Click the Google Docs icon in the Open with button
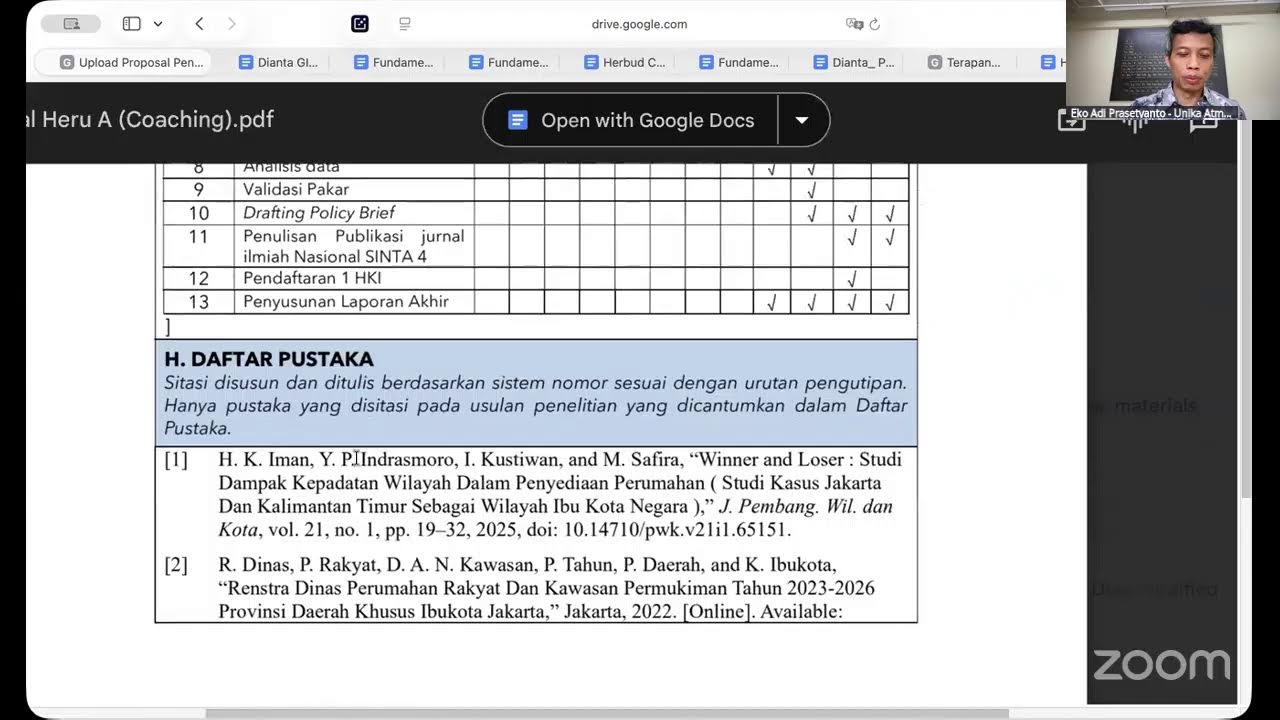The image size is (1280, 720). [x=517, y=121]
